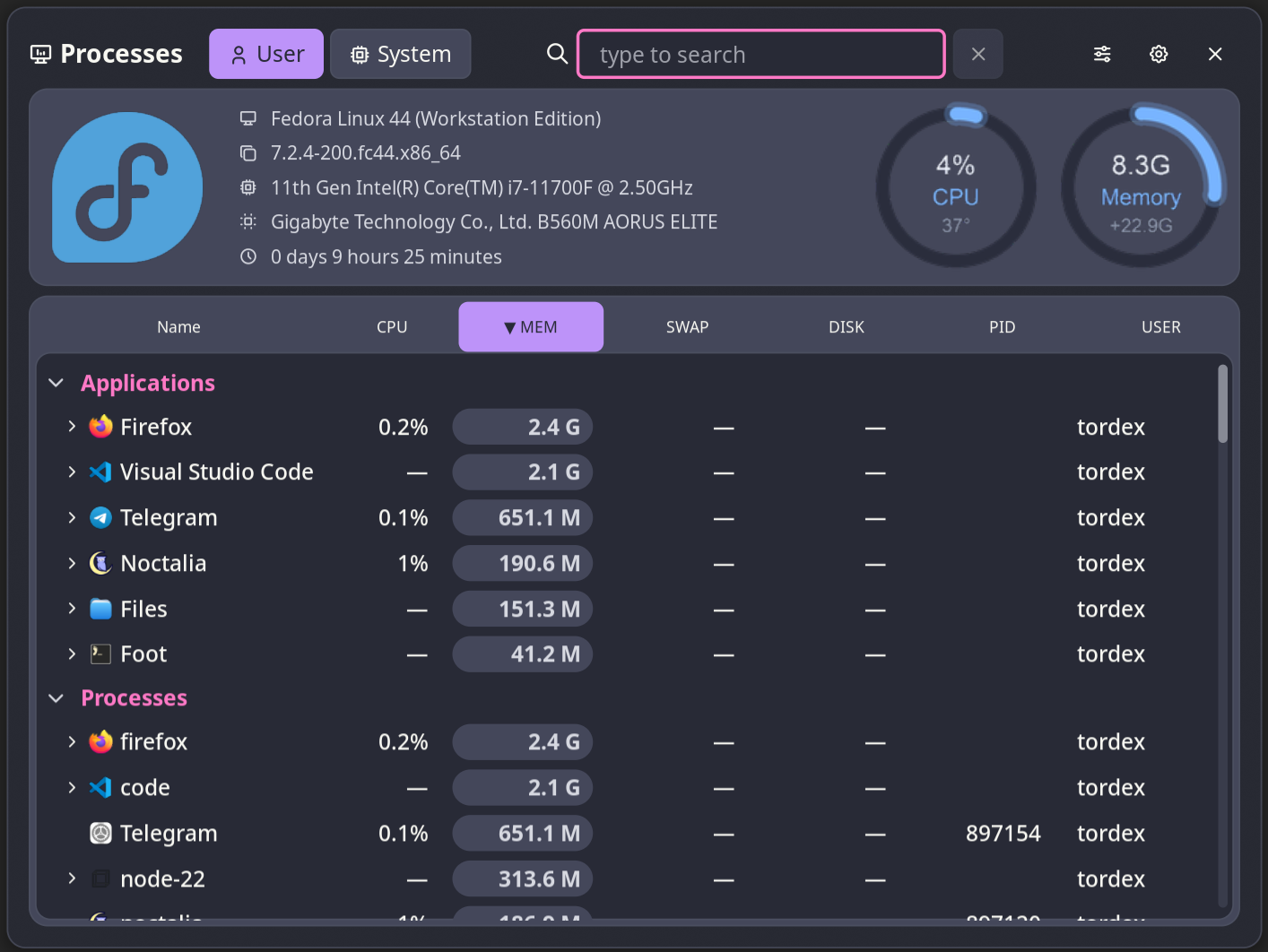Select Telegram application 651.1 M memory value
Viewport: 1268px width, 952px height.
coord(523,517)
